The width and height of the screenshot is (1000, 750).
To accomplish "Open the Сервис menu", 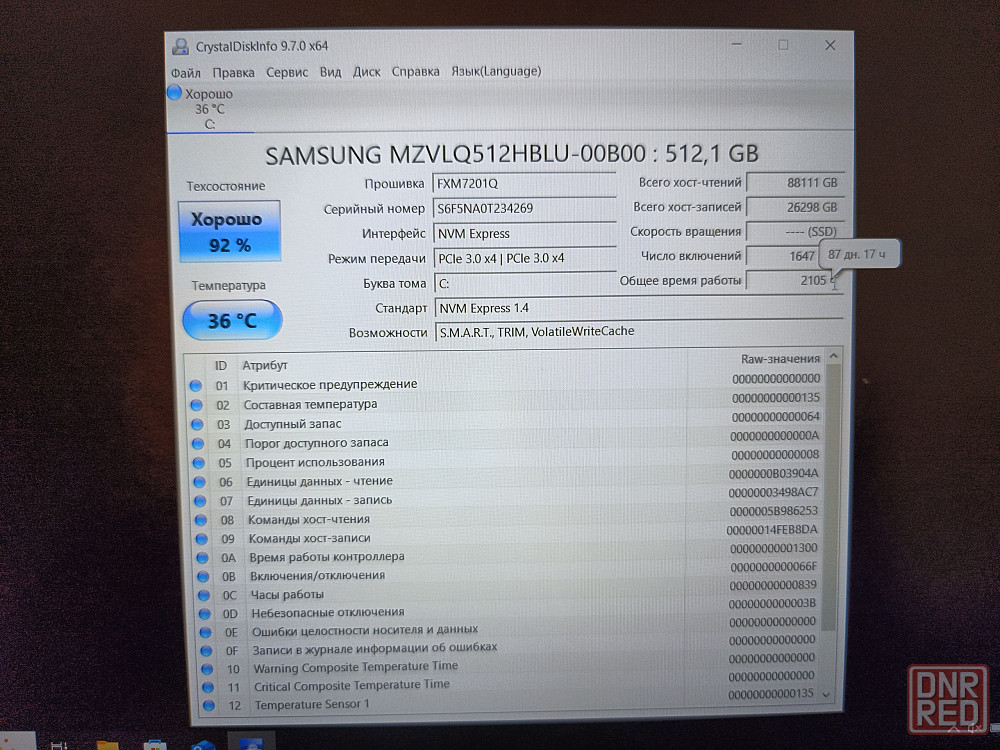I will [287, 73].
